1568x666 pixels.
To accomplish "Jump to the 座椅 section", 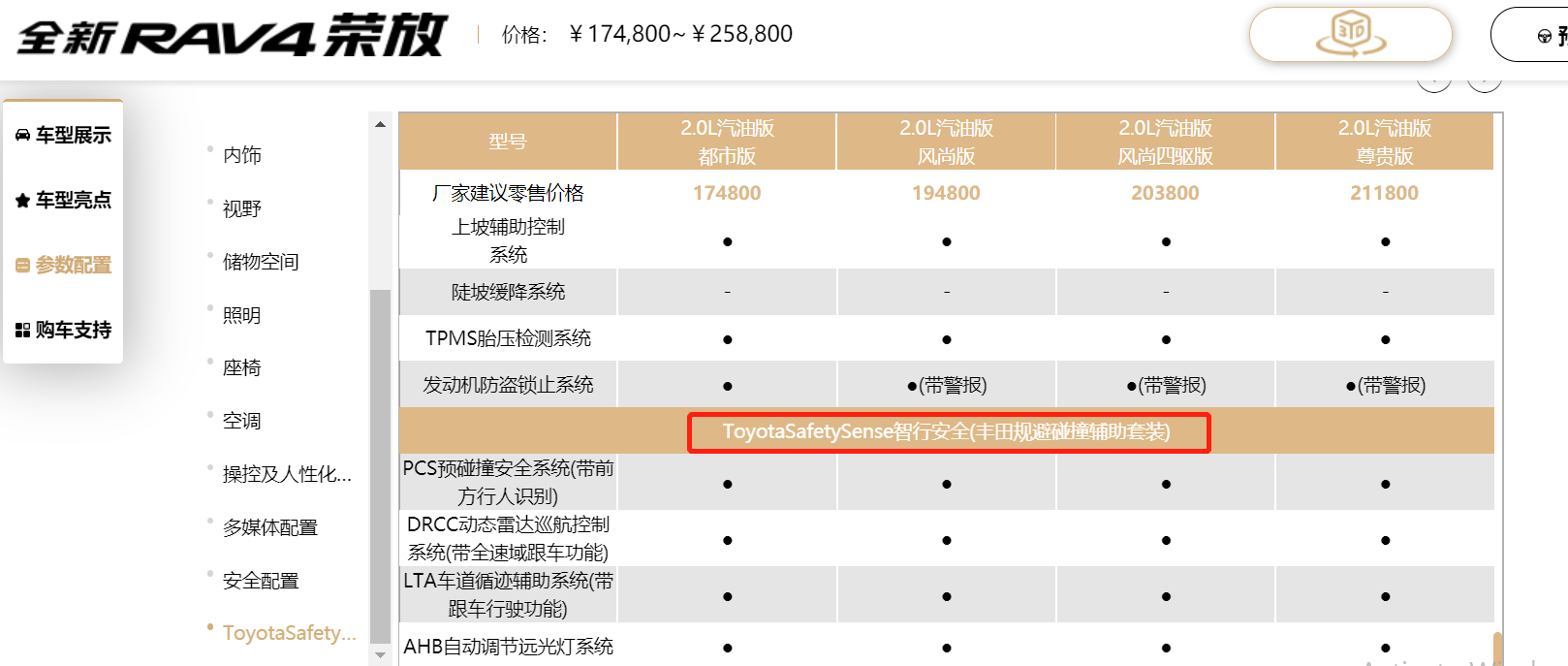I will [241, 367].
